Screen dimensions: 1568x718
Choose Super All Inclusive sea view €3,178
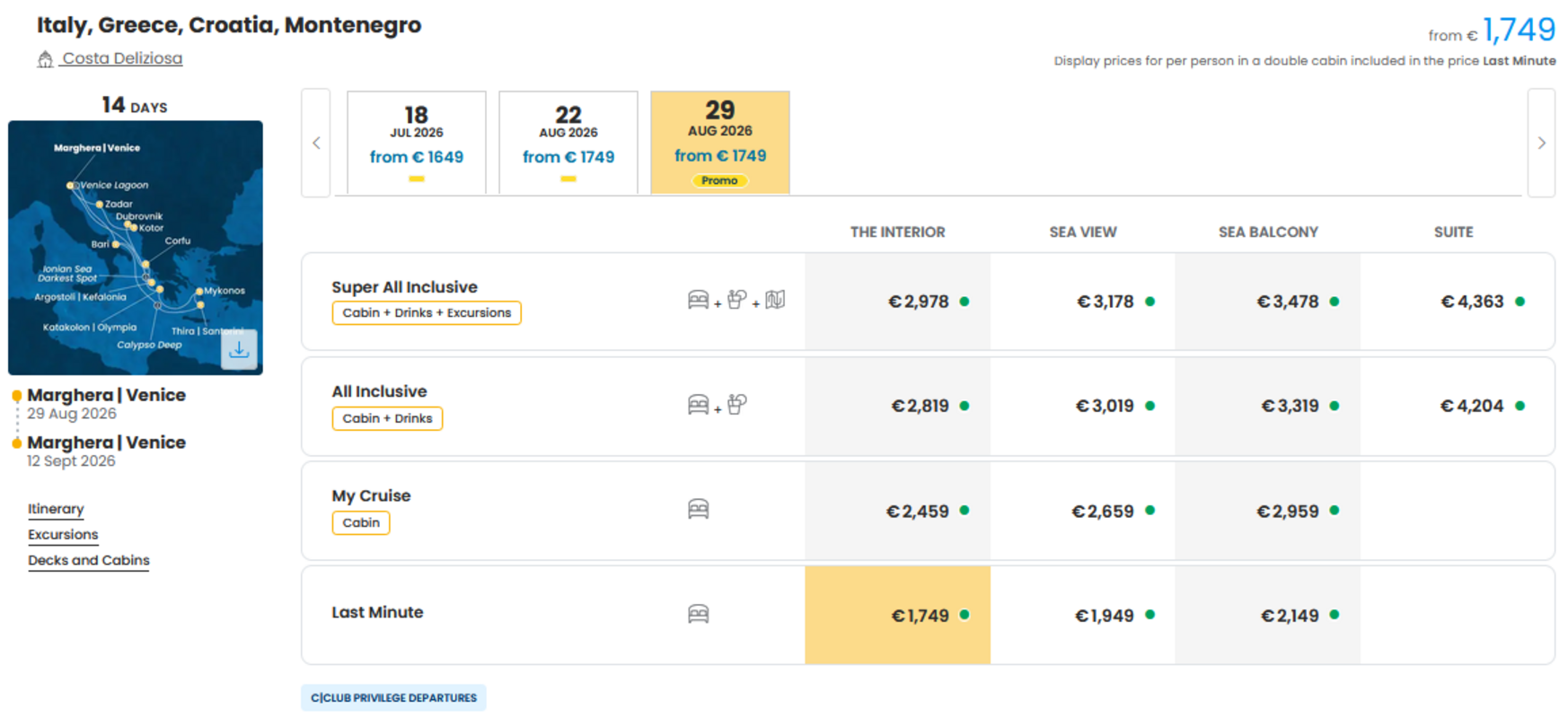[x=1083, y=302]
